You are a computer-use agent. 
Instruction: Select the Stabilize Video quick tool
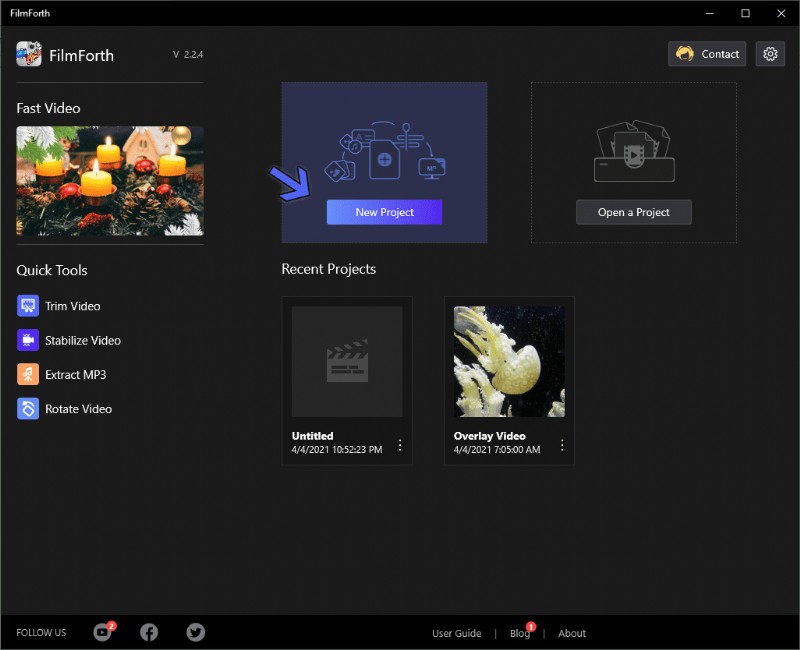click(x=80, y=340)
